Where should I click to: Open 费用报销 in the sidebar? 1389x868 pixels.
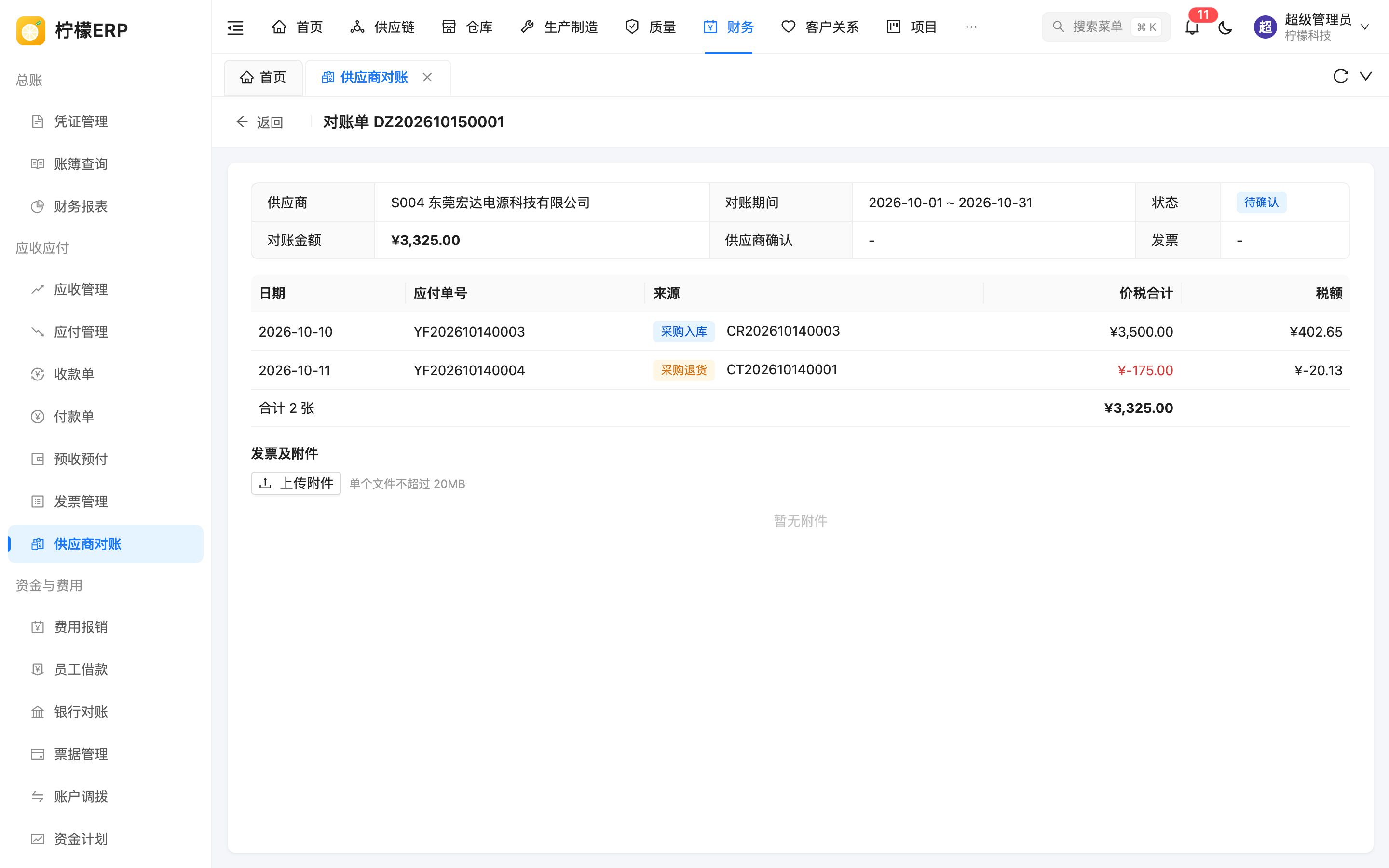tap(106, 627)
